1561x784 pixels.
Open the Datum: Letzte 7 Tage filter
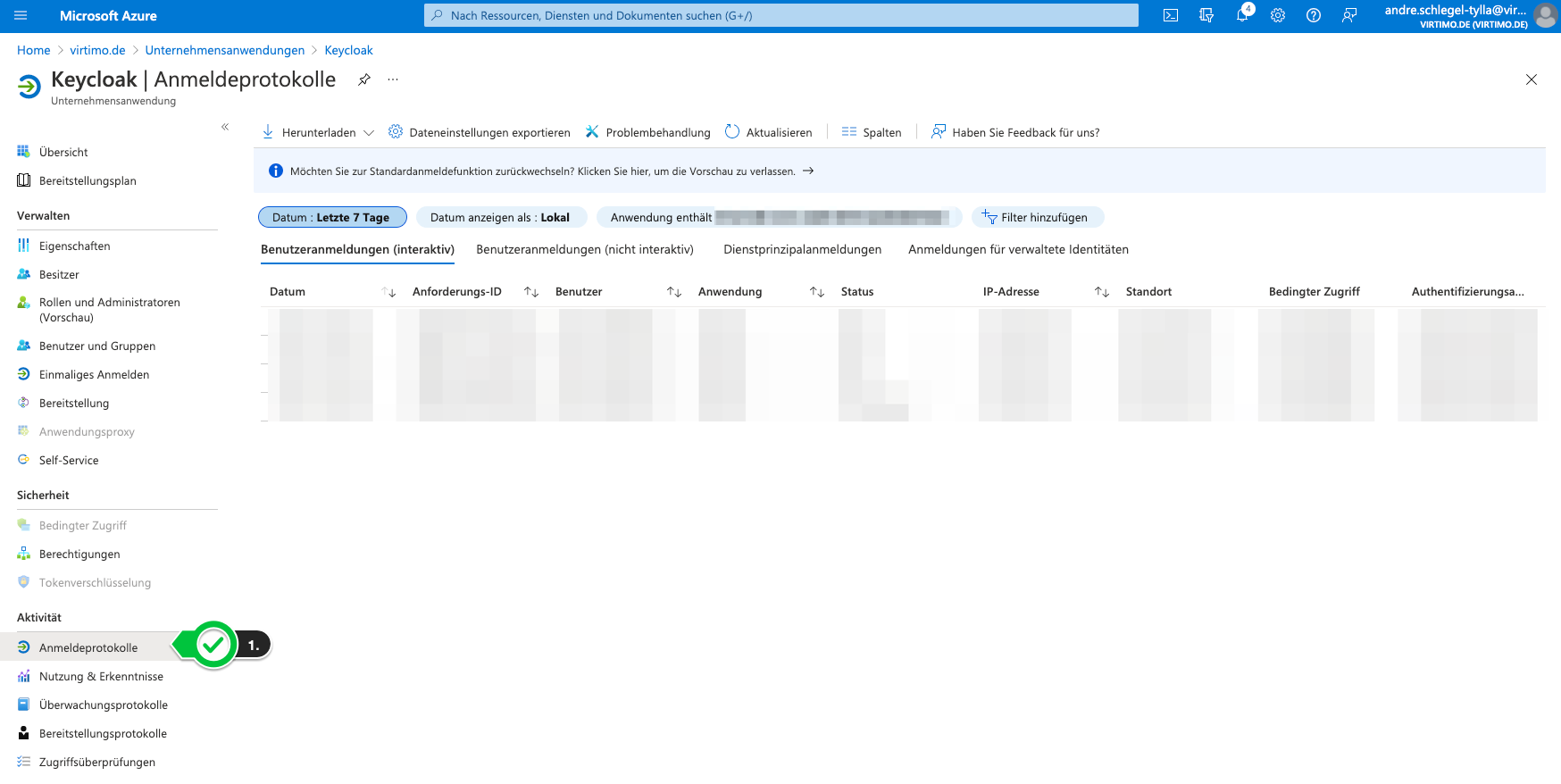pyautogui.click(x=332, y=217)
